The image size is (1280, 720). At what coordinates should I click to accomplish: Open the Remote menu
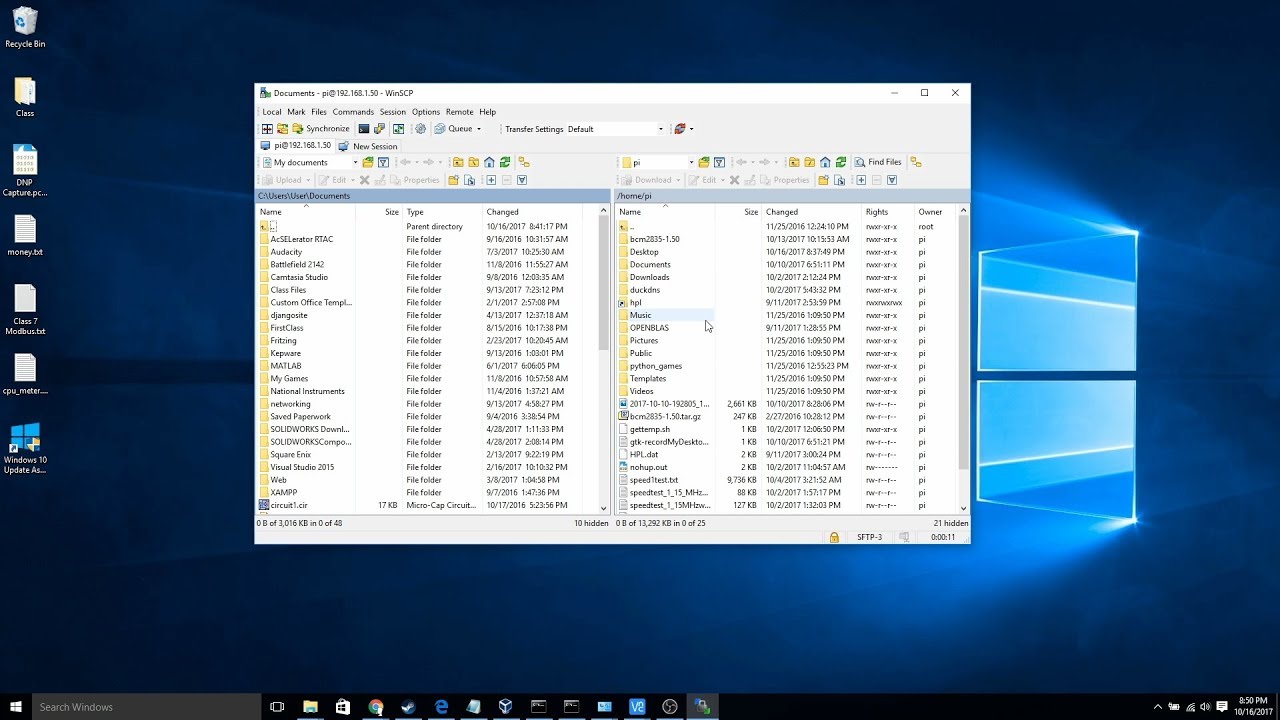click(460, 112)
